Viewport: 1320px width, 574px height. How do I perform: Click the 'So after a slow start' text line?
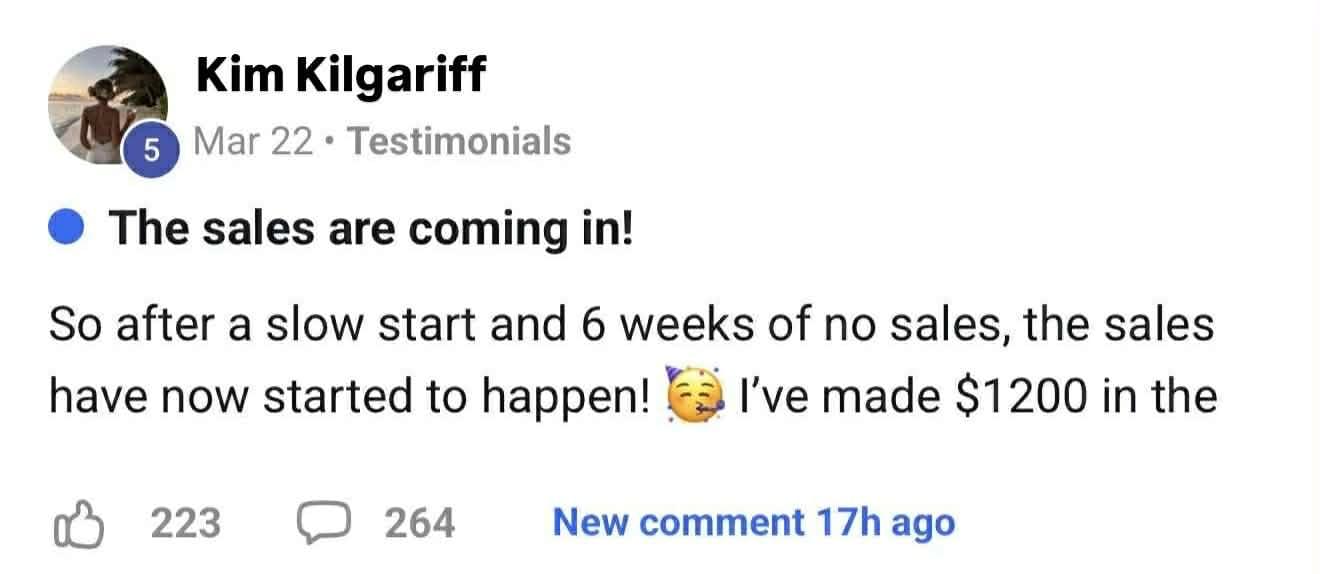pyautogui.click(x=230, y=325)
